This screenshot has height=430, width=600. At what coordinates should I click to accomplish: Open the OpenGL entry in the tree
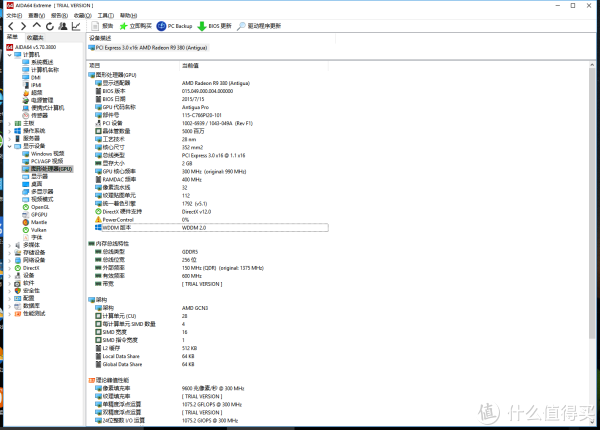click(x=36, y=207)
